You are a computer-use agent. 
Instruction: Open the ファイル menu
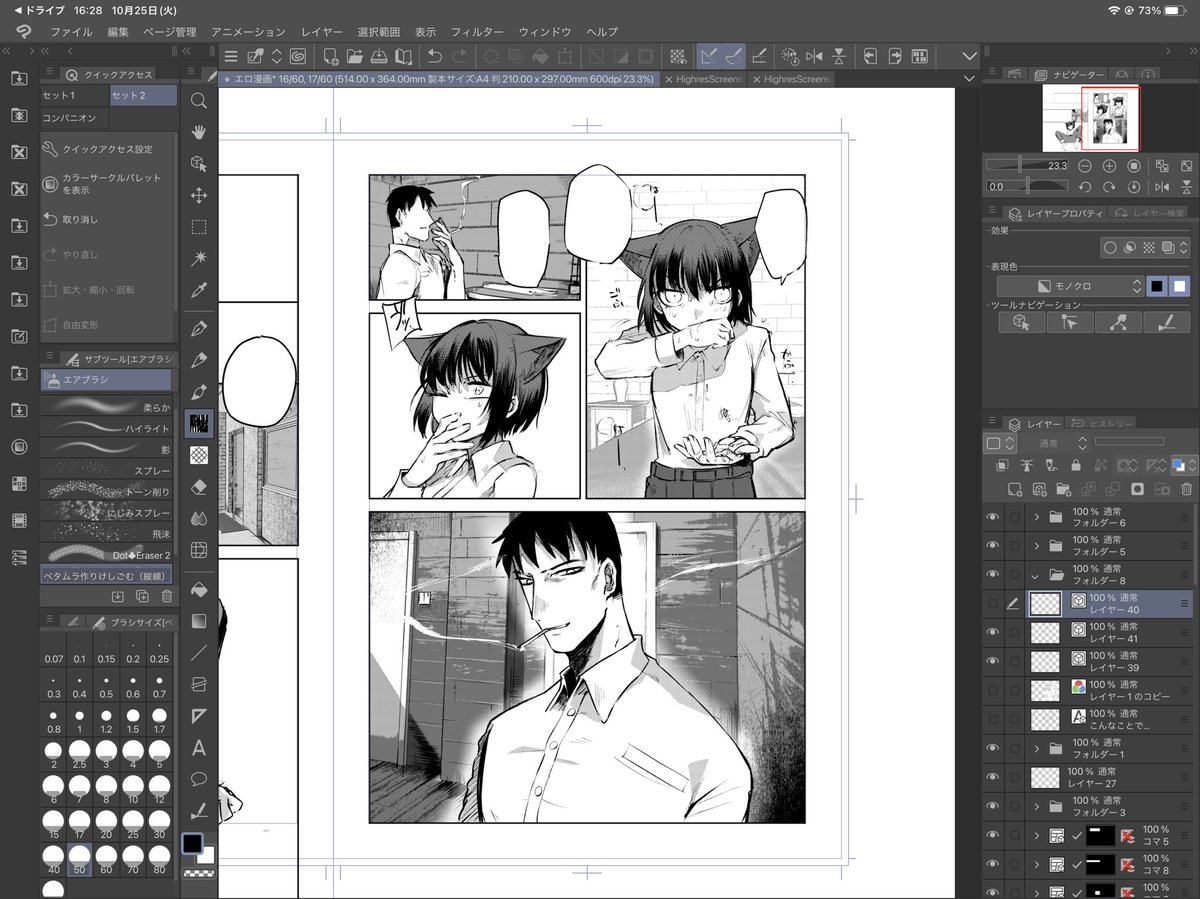point(71,32)
